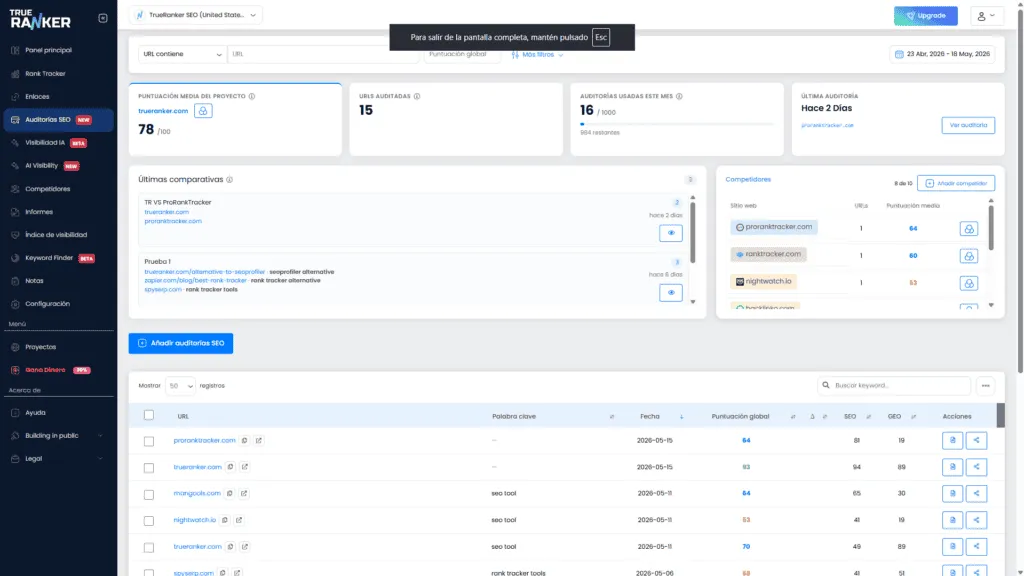The width and height of the screenshot is (1024, 576).
Task: Click audit icon for competitor proranktracker.com
Action: (x=968, y=229)
